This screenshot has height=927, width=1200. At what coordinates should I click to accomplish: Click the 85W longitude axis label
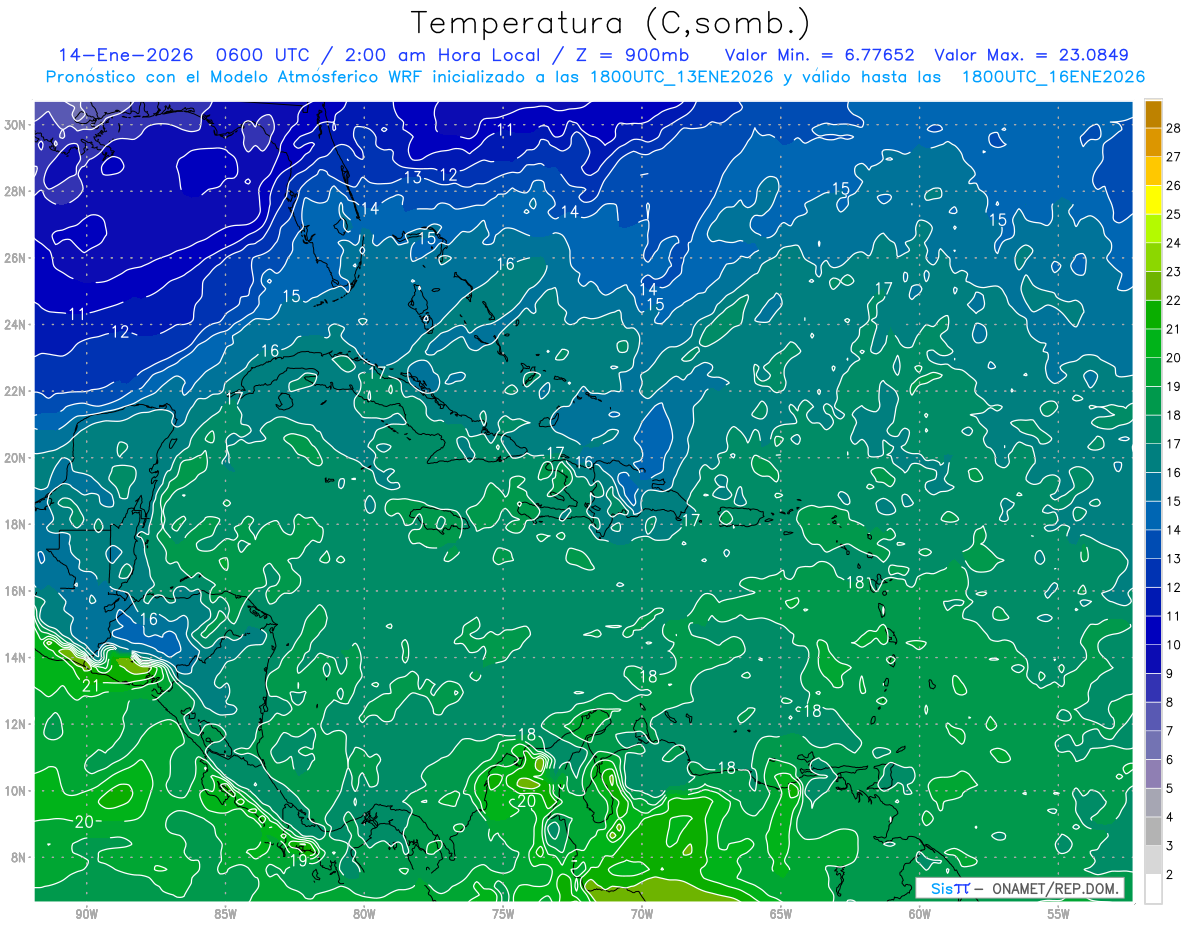(x=225, y=914)
